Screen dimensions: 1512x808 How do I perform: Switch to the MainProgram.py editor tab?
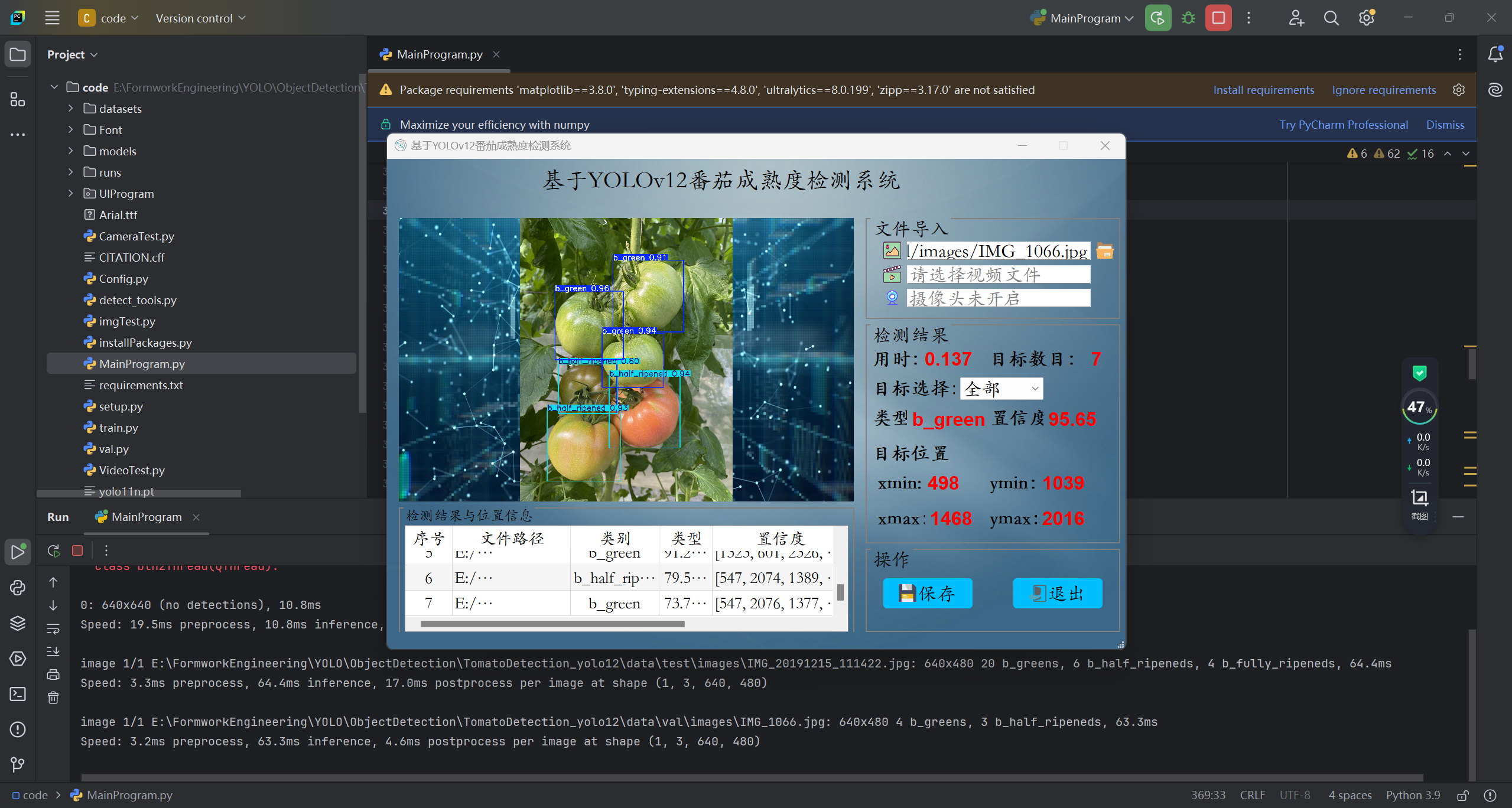[x=439, y=54]
